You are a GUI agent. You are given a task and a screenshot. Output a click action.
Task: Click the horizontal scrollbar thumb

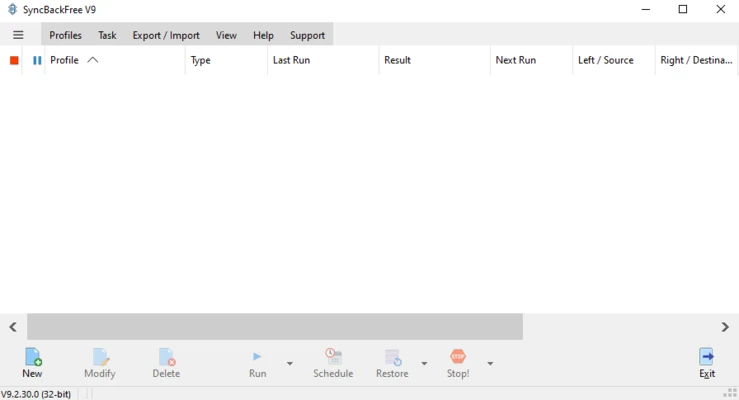(x=275, y=327)
